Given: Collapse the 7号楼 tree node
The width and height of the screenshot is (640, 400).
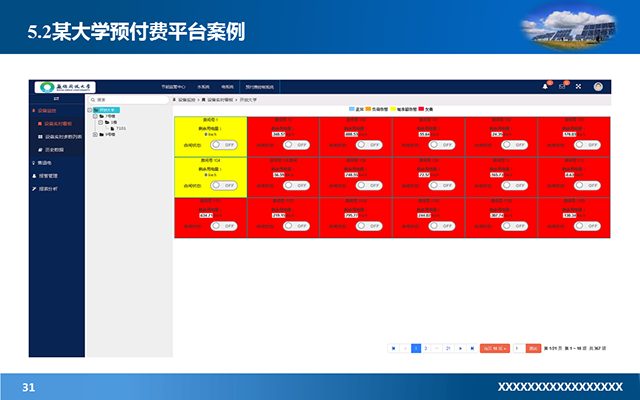Looking at the screenshot, I should tap(95, 116).
